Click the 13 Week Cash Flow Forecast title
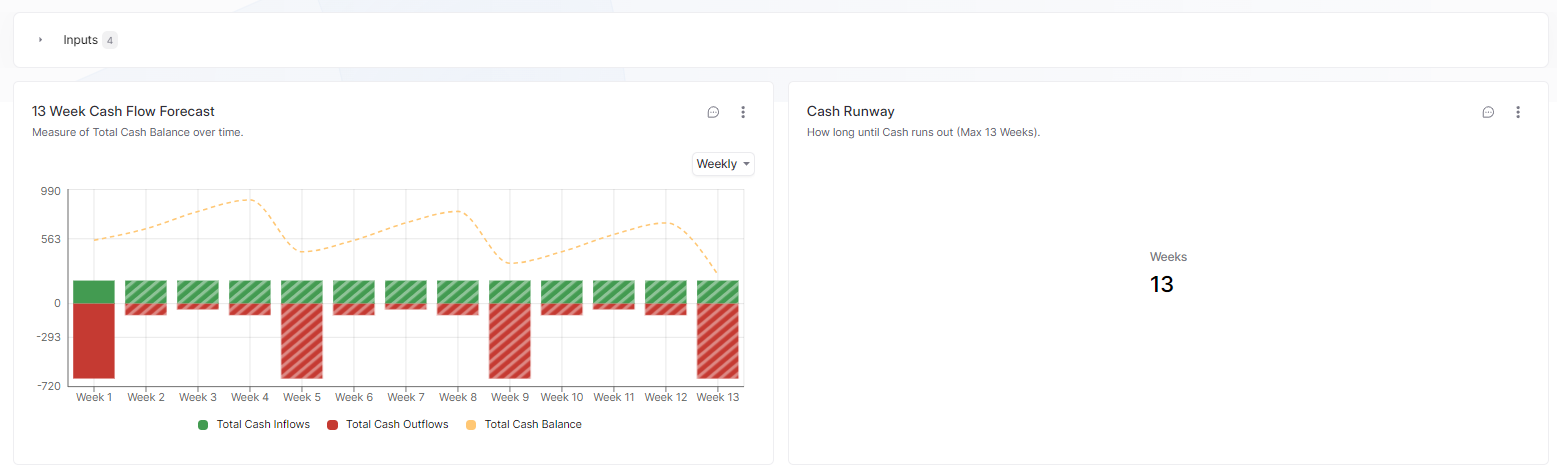1557x474 pixels. (x=123, y=111)
